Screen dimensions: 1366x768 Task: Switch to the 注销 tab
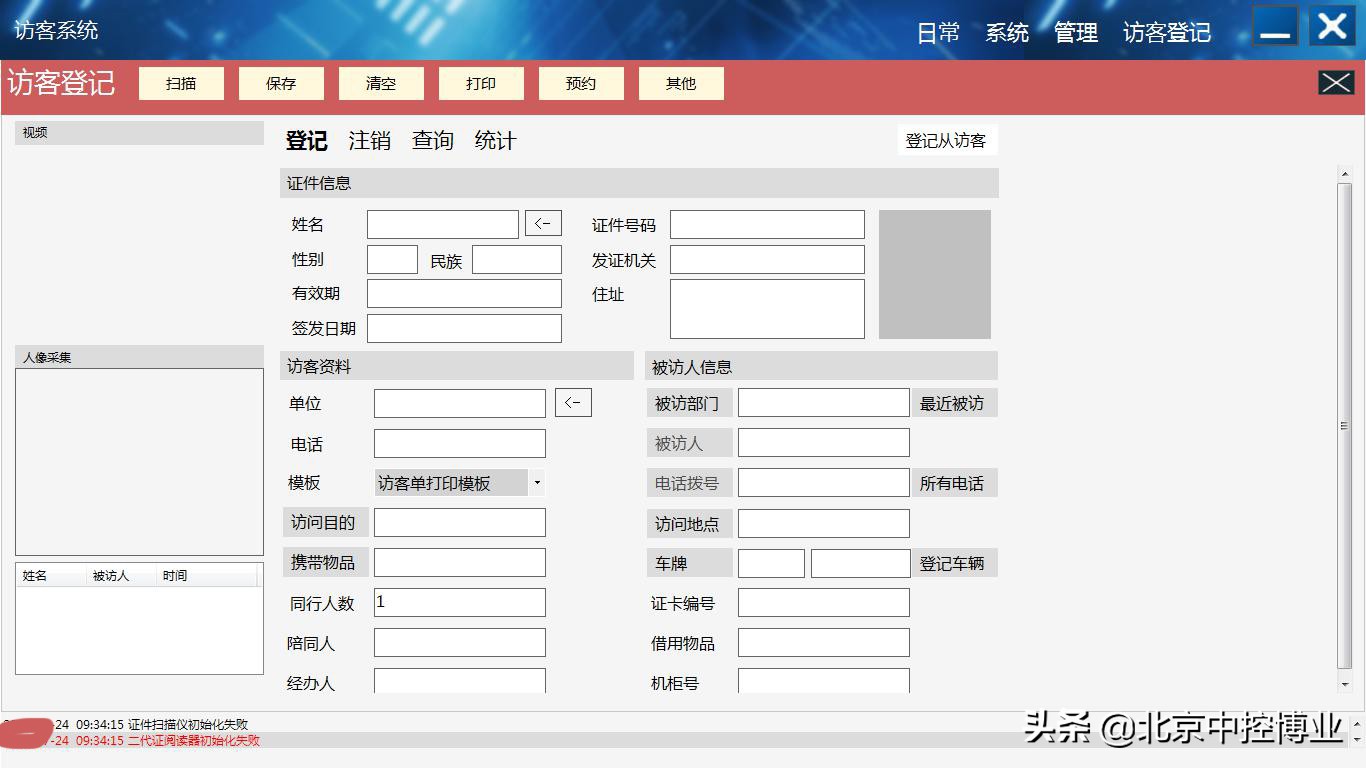[x=368, y=141]
